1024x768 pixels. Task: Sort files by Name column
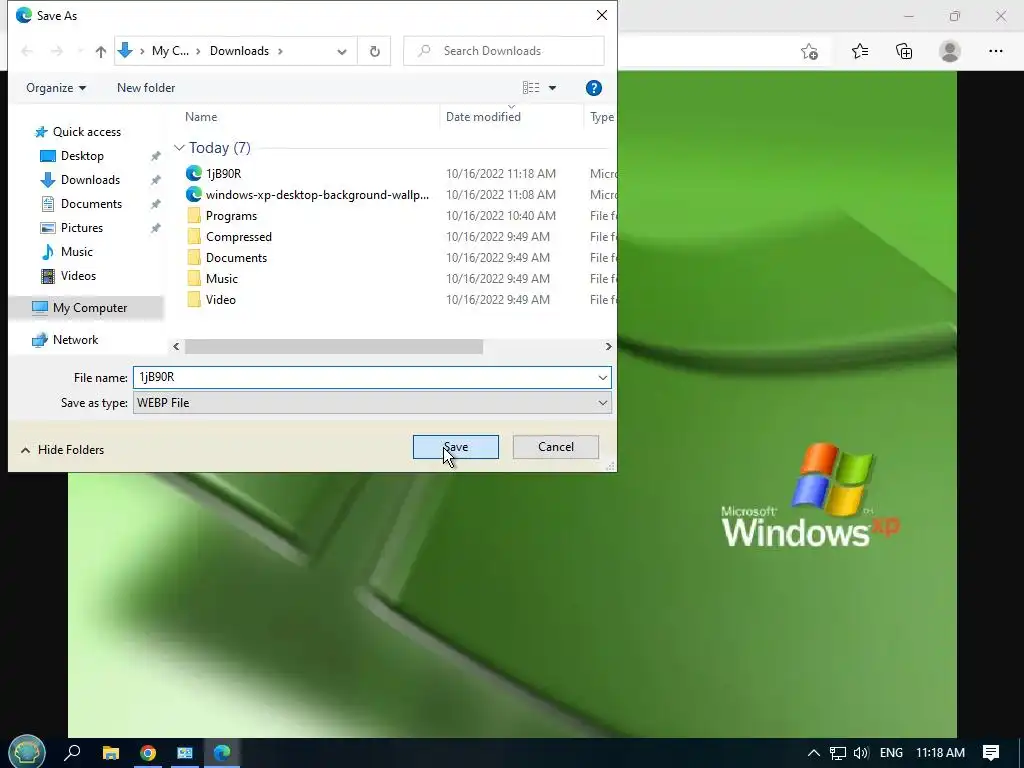pyautogui.click(x=200, y=117)
